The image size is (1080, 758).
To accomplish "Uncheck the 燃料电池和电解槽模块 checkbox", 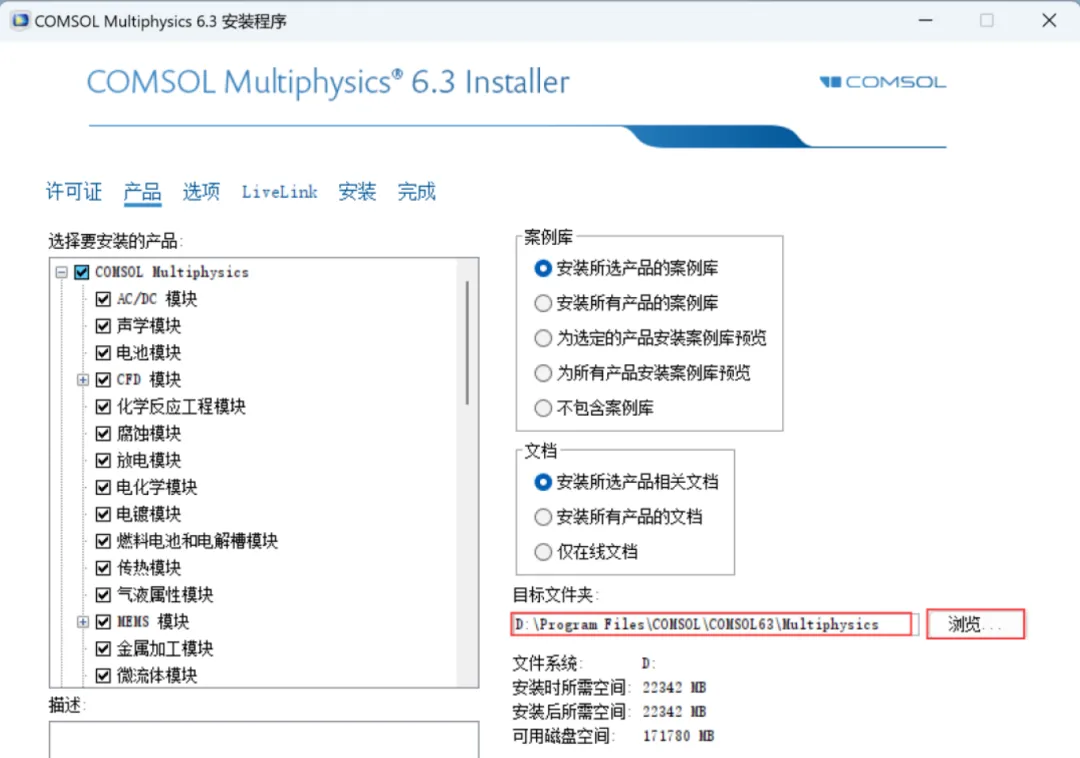I will pyautogui.click(x=103, y=540).
